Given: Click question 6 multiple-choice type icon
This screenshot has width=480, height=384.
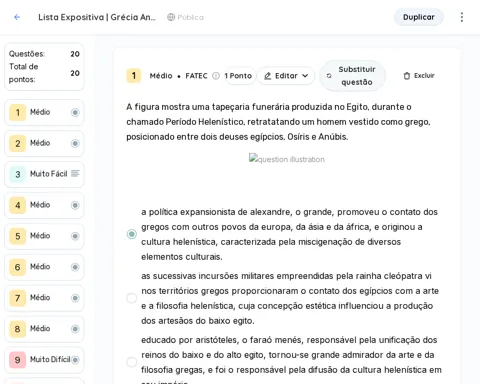Looking at the screenshot, I should (75, 267).
